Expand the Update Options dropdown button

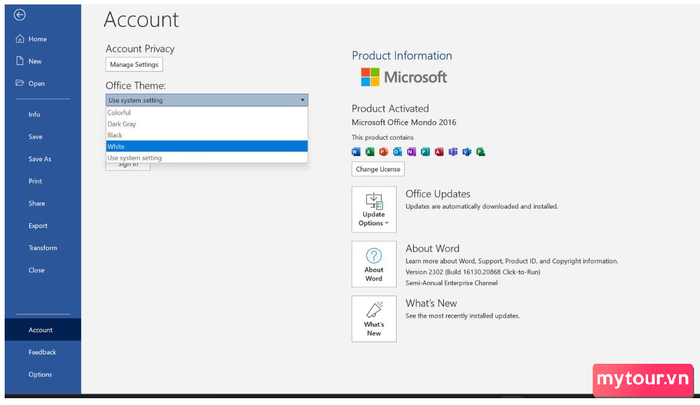point(374,209)
